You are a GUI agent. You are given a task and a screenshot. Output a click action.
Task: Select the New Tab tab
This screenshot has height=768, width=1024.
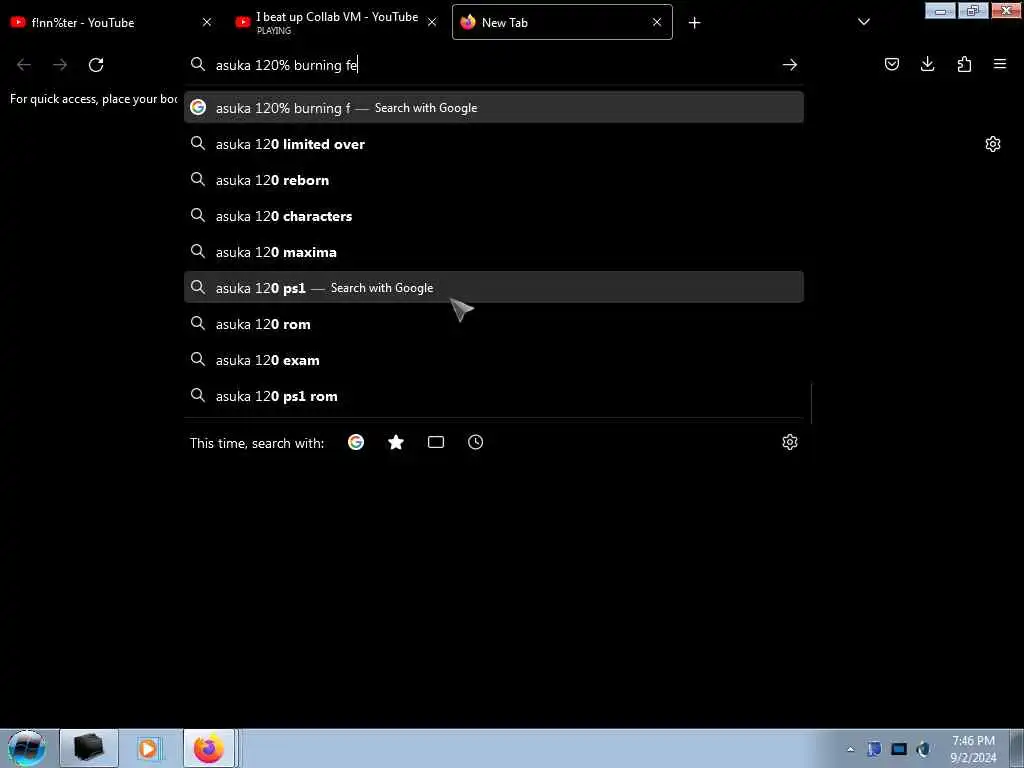point(562,22)
